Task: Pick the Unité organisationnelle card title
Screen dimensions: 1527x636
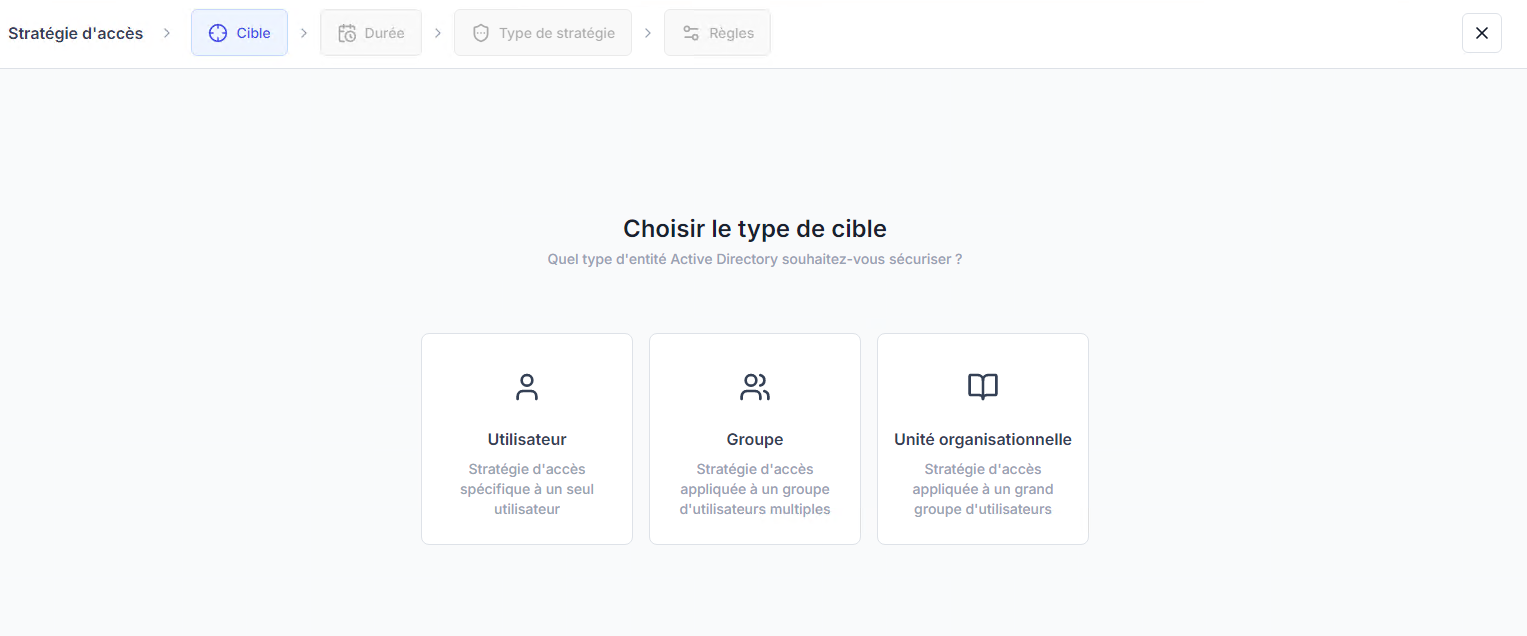Action: pos(983,440)
